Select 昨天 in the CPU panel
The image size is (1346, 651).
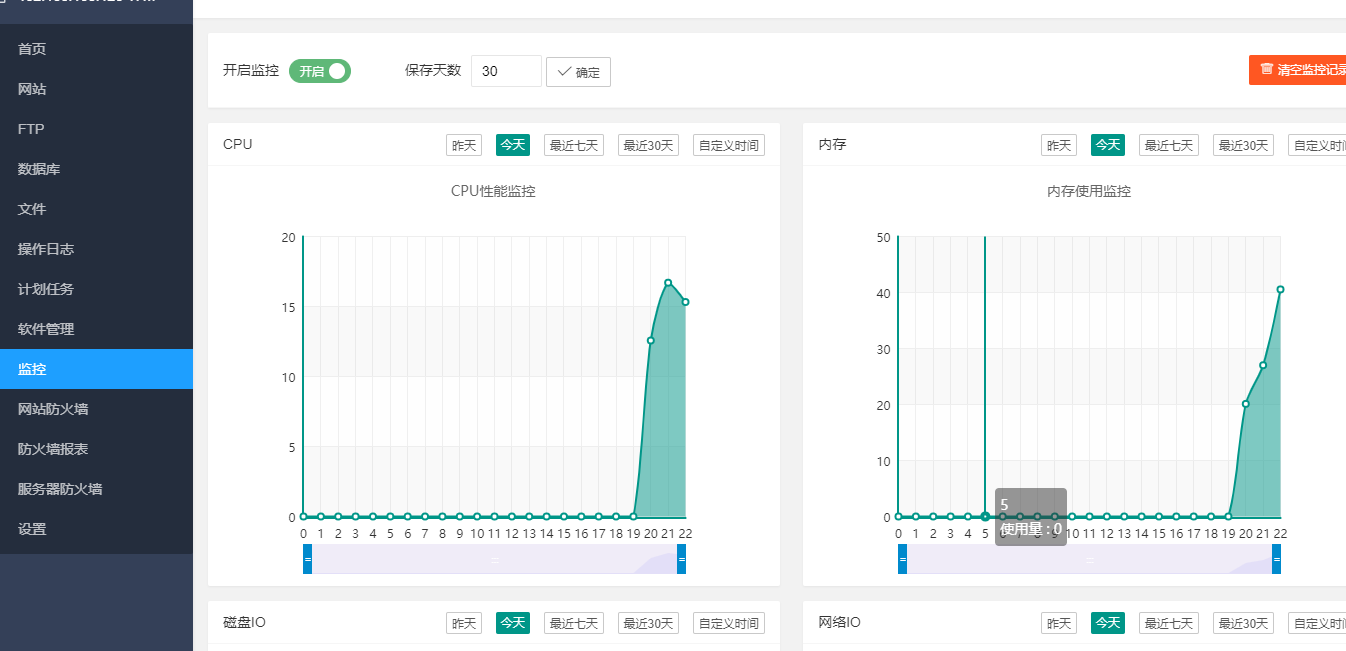(464, 145)
